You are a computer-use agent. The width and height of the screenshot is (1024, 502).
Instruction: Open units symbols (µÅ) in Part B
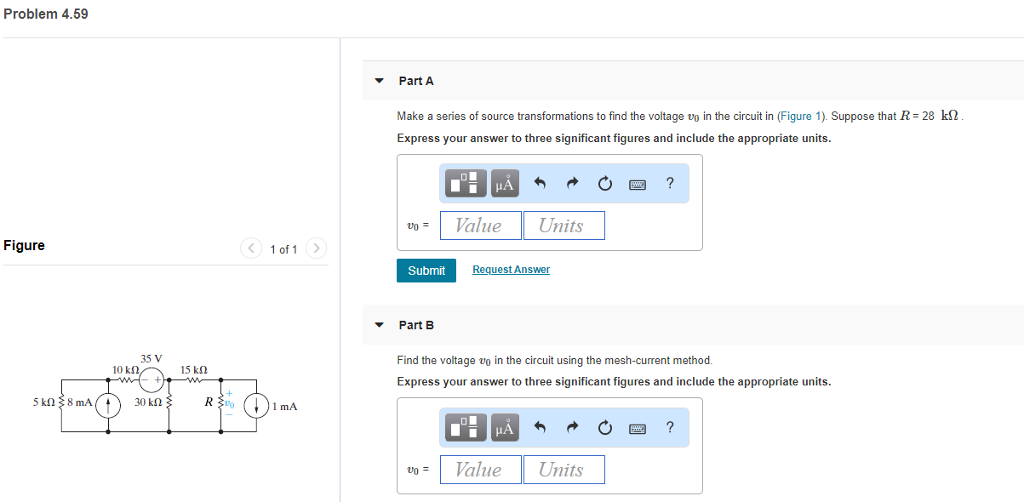(504, 428)
